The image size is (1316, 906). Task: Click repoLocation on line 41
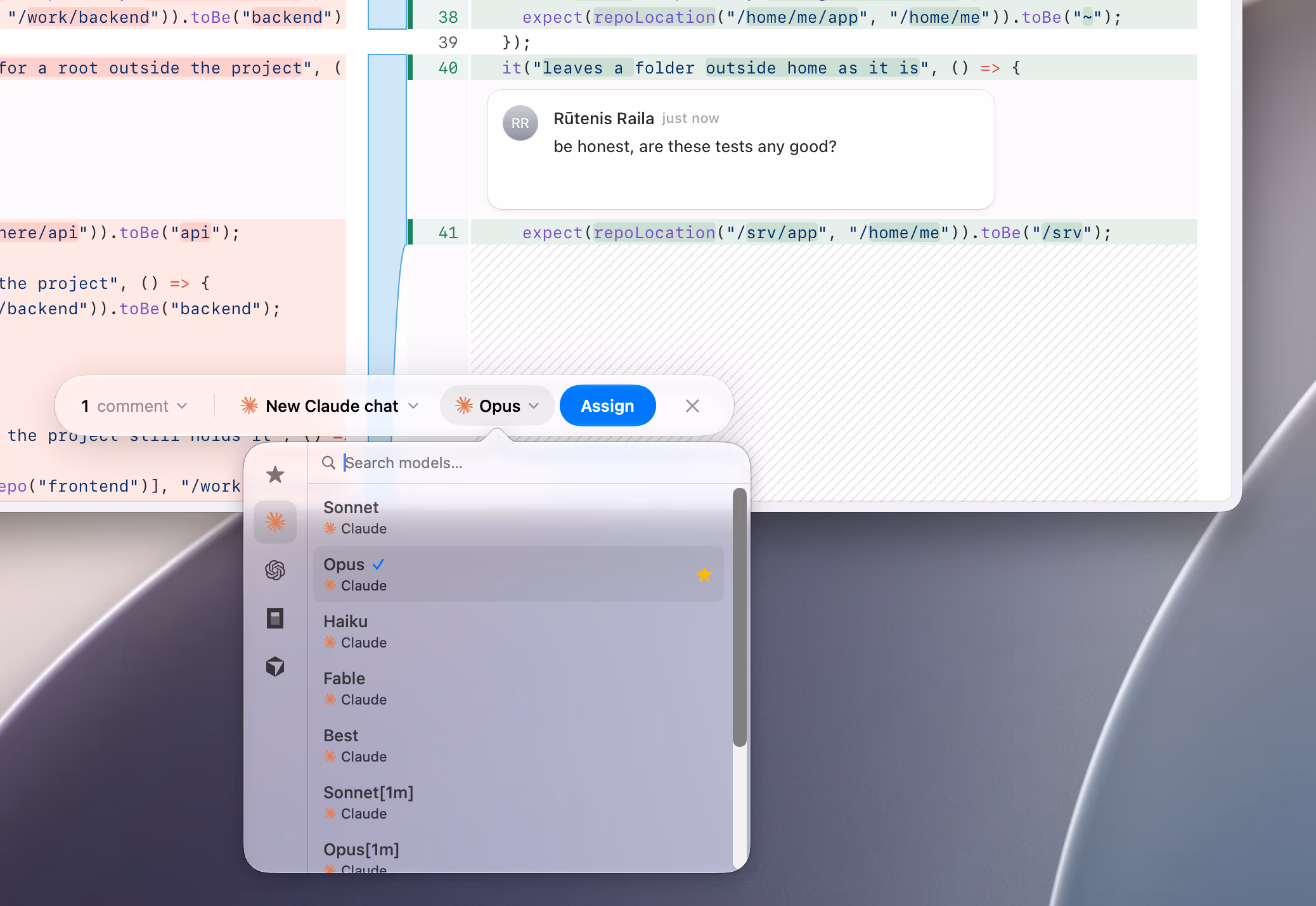(x=654, y=233)
